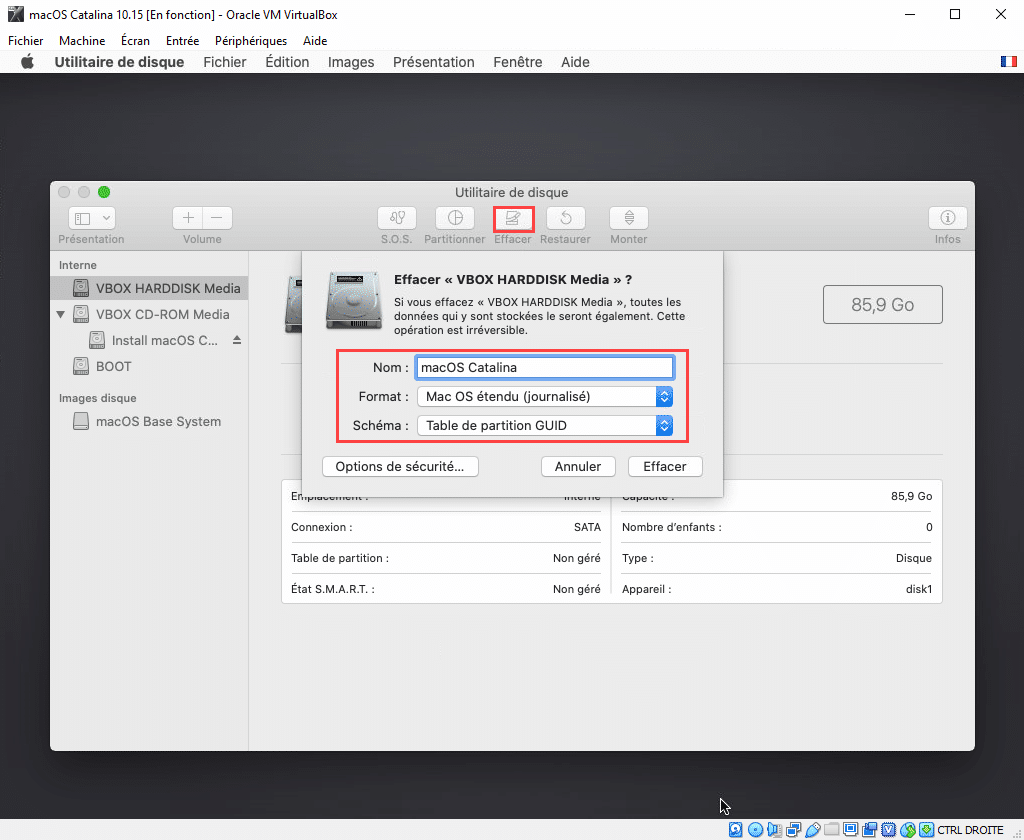The height and width of the screenshot is (840, 1024).
Task: Open VirtualBox Machine menu
Action: (82, 40)
